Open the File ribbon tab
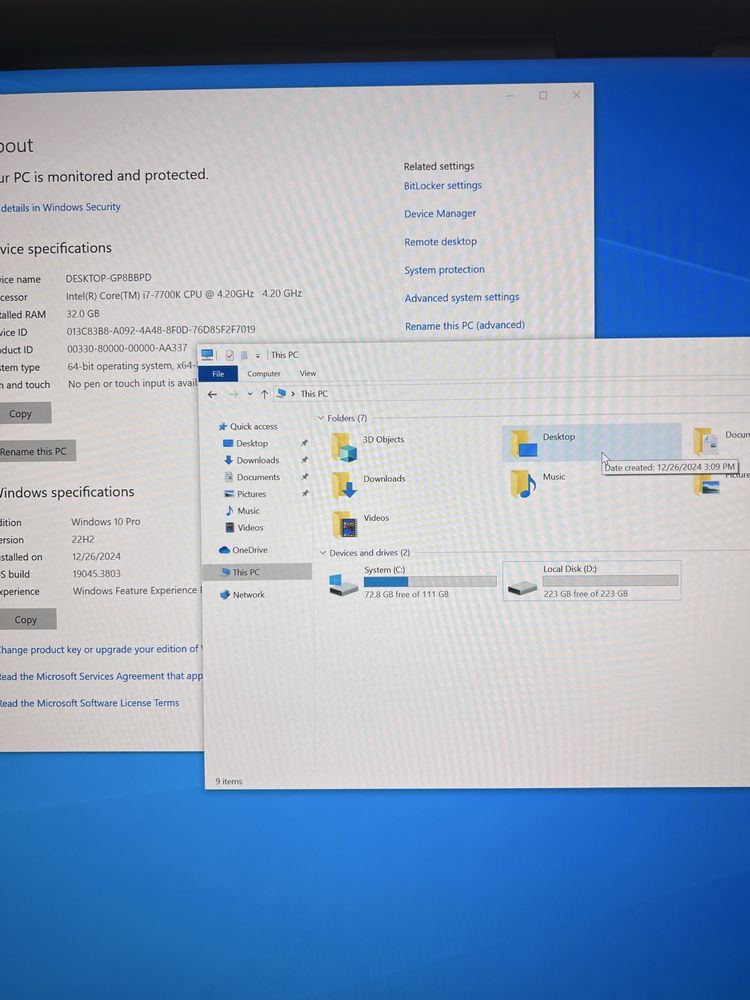750x1000 pixels. point(218,374)
